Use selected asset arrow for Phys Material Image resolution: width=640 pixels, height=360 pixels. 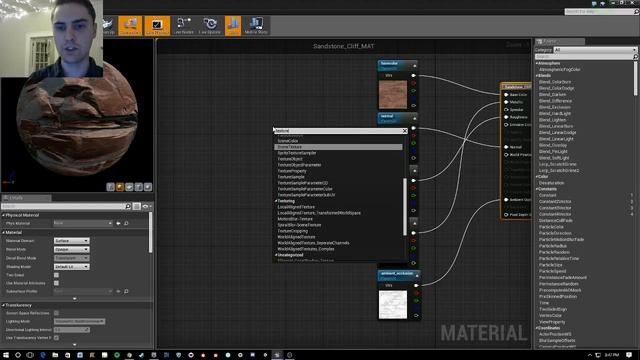118,223
